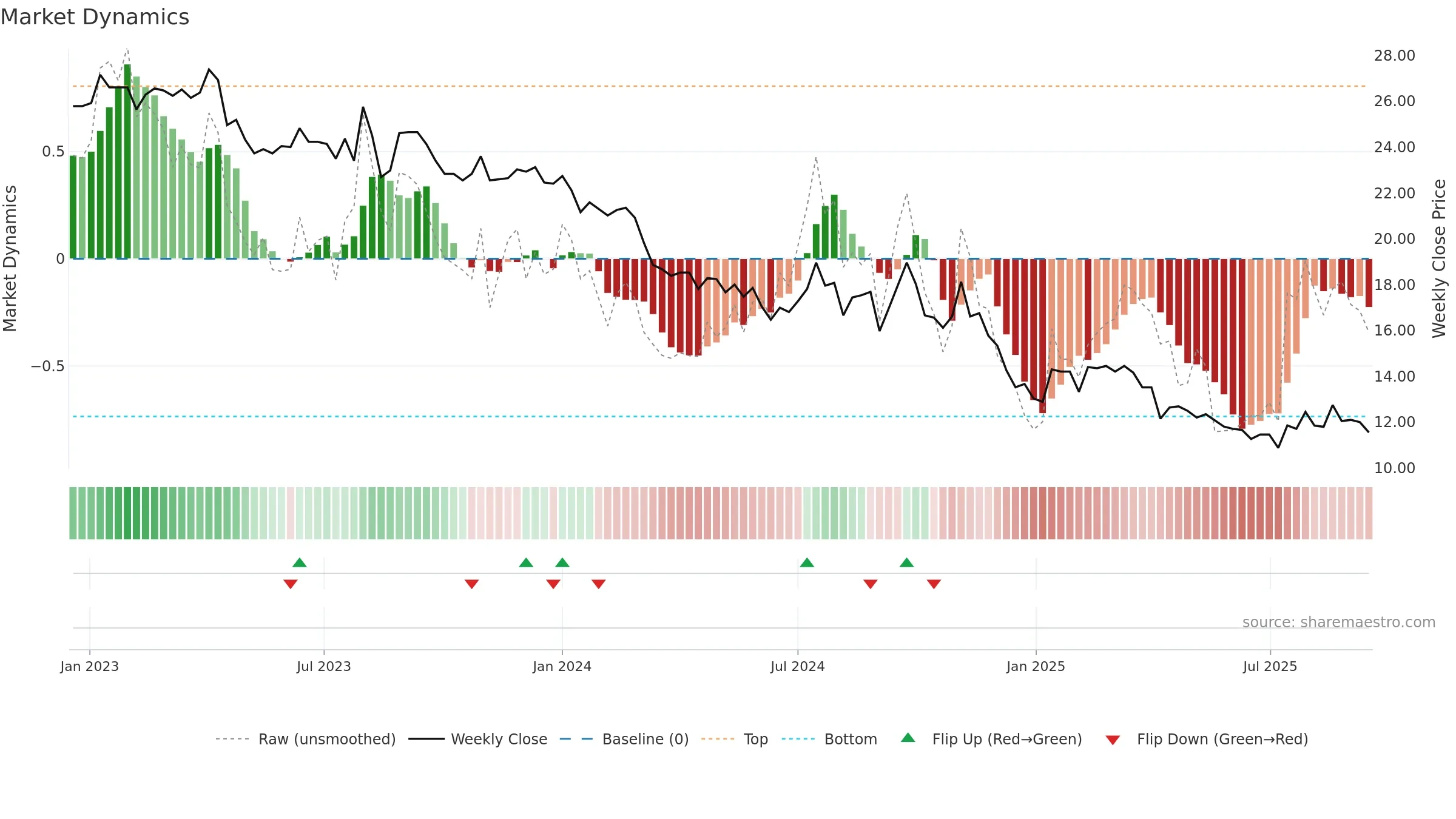Click the tallest dark green bar in early 2023
Screen dimensions: 1456x819
click(x=127, y=161)
